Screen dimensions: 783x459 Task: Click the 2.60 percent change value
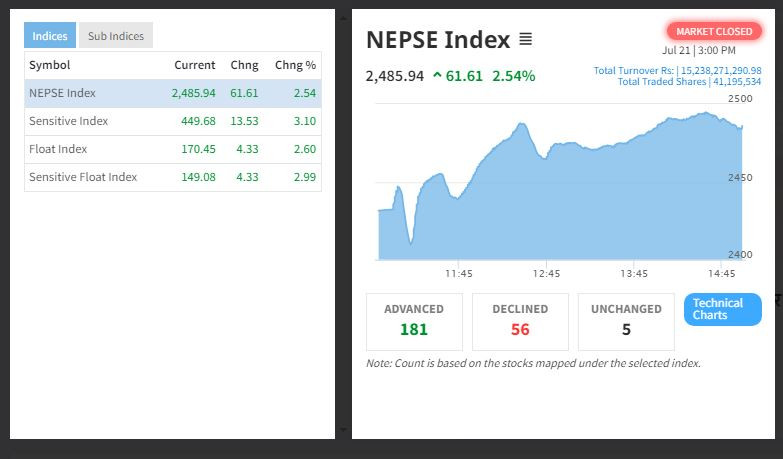coord(305,149)
